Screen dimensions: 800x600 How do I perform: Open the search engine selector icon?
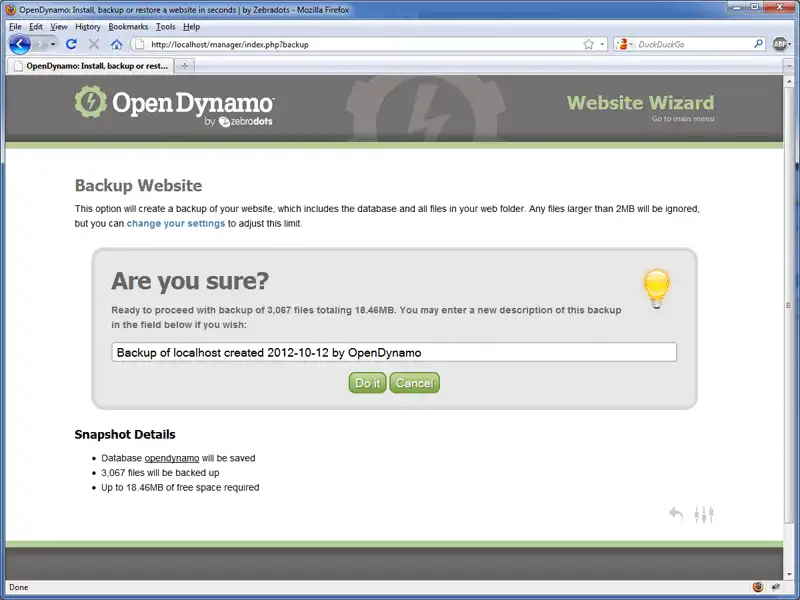(624, 44)
